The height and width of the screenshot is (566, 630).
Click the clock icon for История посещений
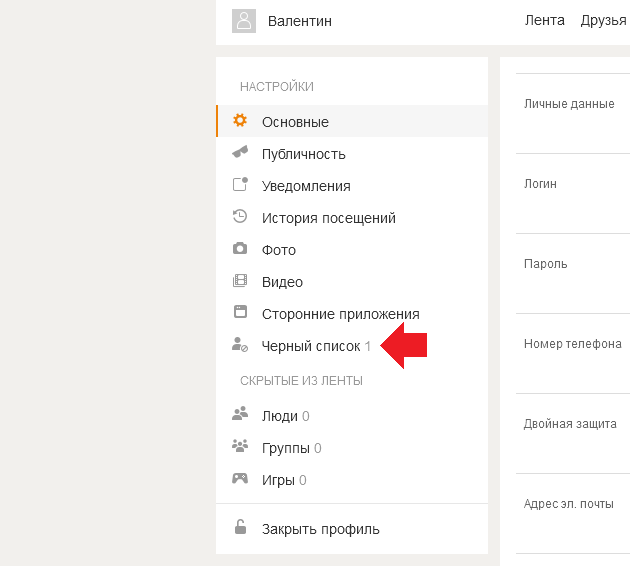(240, 216)
